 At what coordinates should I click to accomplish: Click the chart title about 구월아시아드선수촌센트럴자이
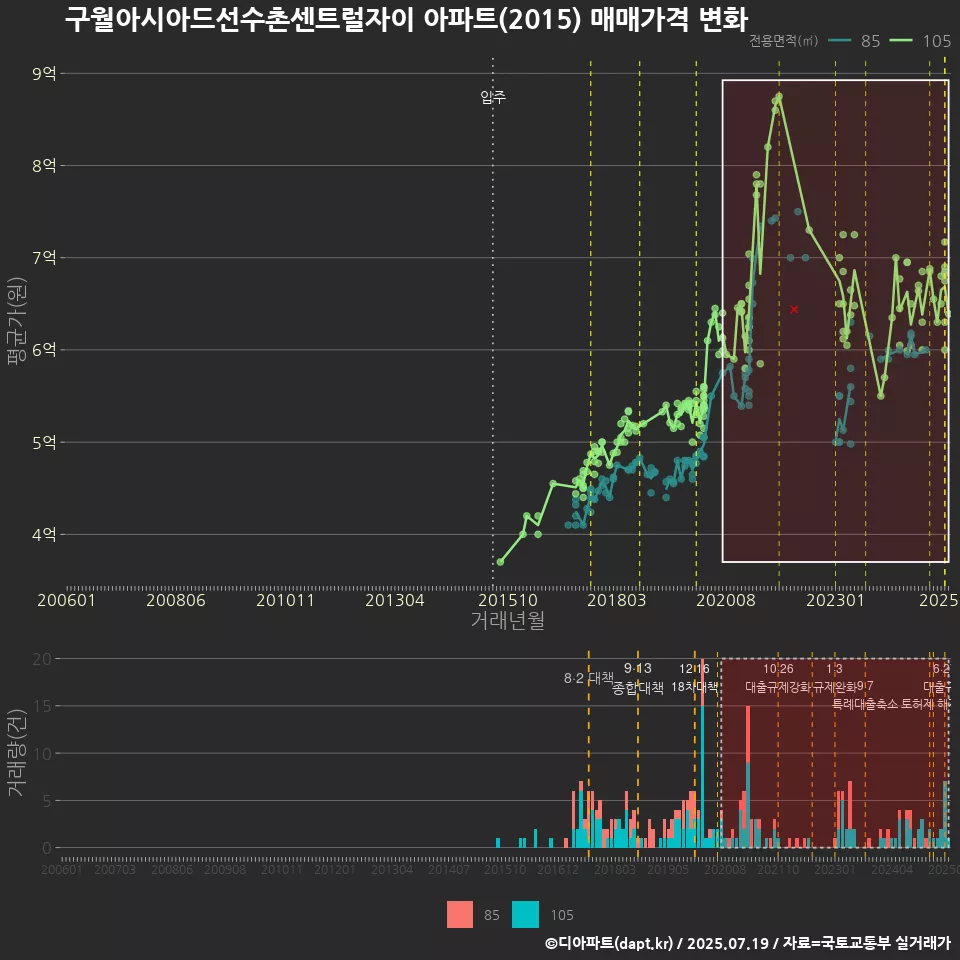[x=406, y=20]
